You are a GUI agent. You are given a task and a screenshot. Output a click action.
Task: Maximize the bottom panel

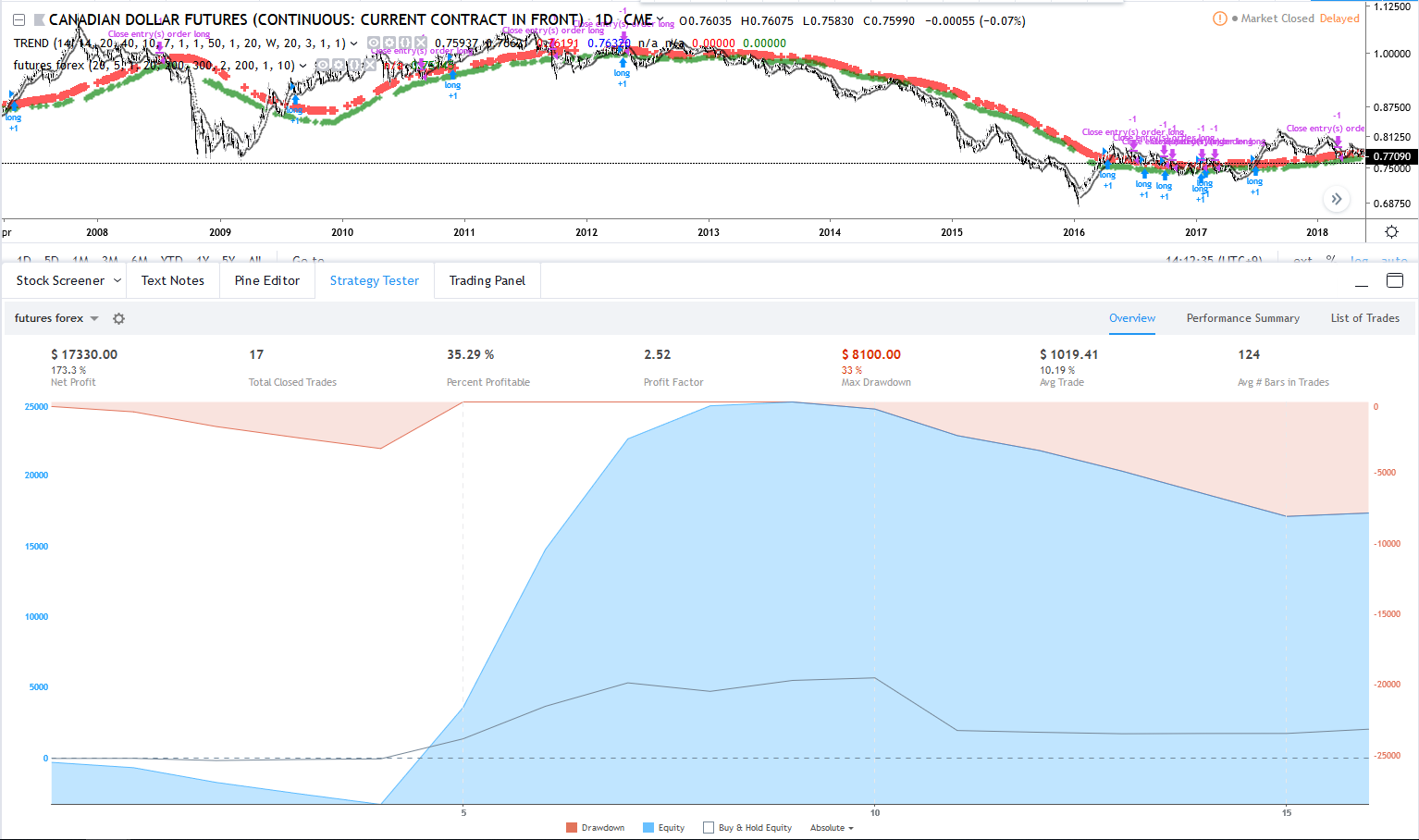coord(1395,280)
